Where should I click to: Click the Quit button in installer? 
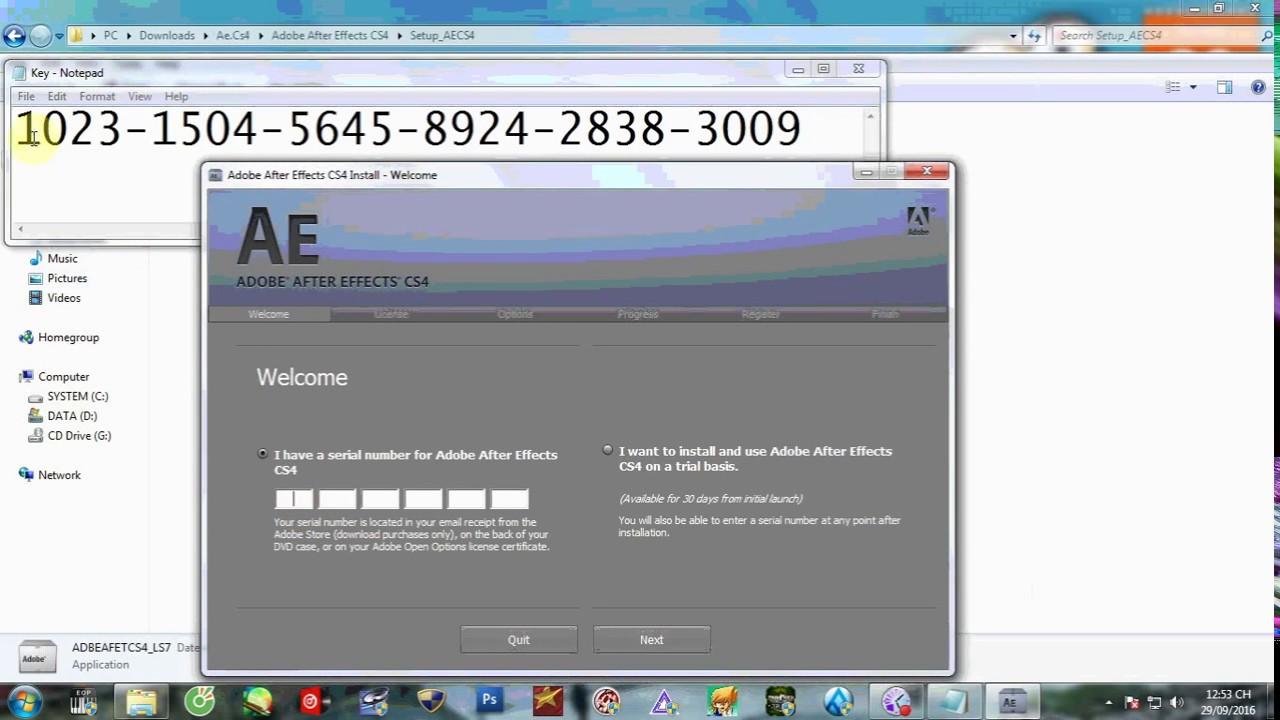point(518,640)
